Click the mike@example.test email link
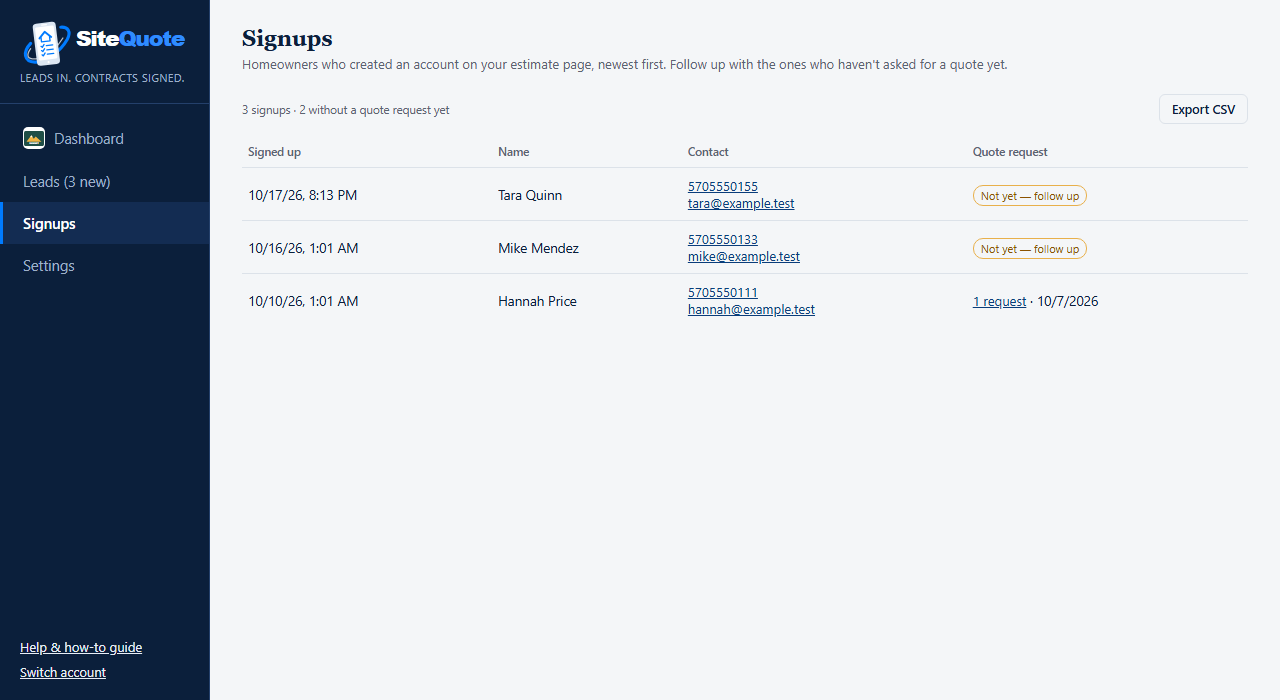Image resolution: width=1280 pixels, height=700 pixels. point(744,256)
